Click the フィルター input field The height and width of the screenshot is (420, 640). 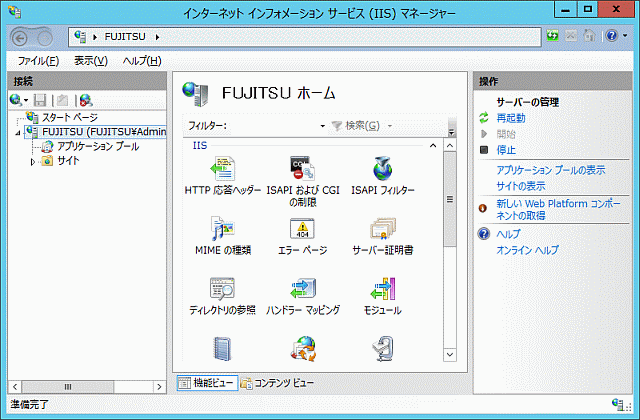tap(273, 126)
